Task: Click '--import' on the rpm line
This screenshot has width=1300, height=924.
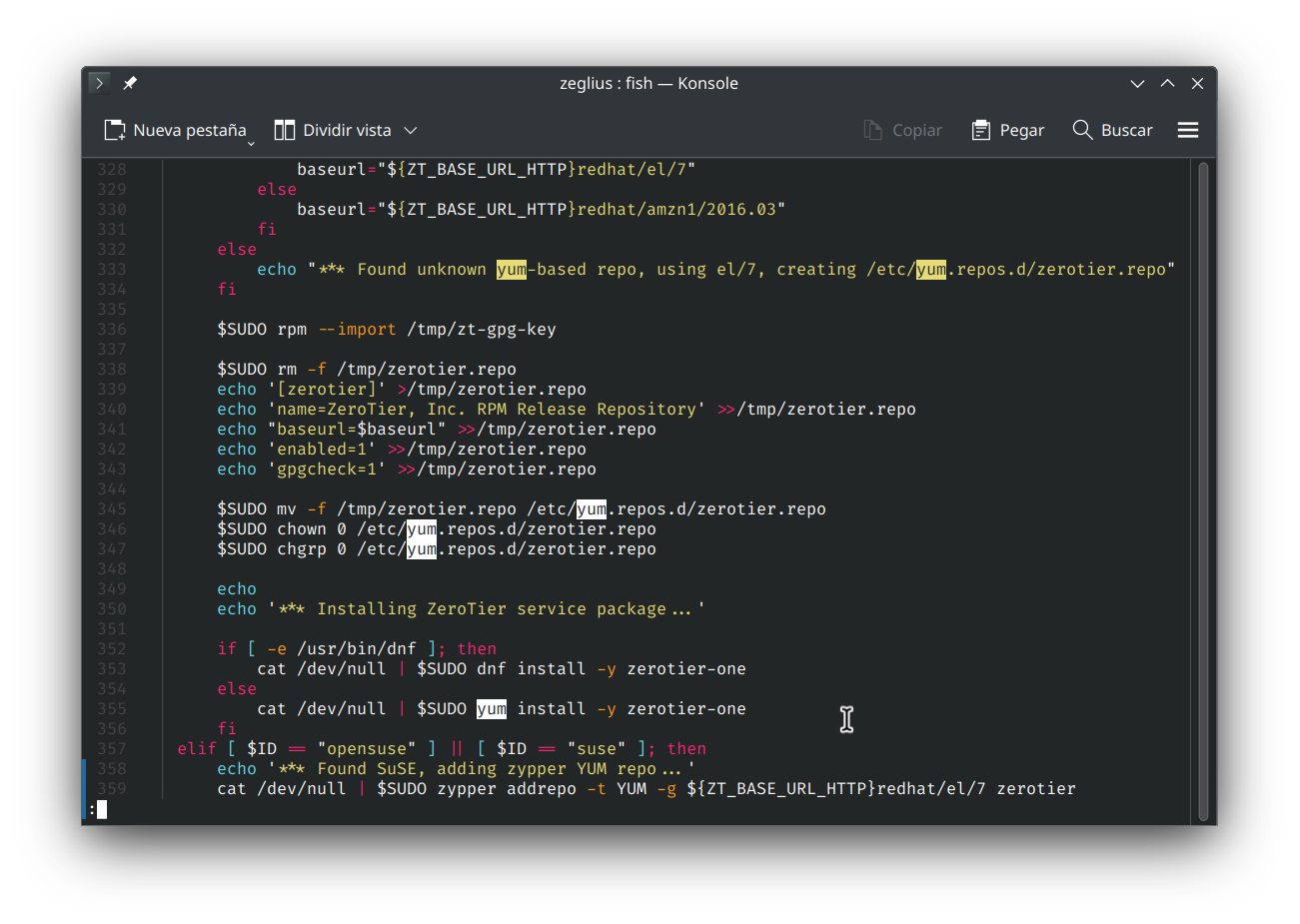Action: point(357,330)
